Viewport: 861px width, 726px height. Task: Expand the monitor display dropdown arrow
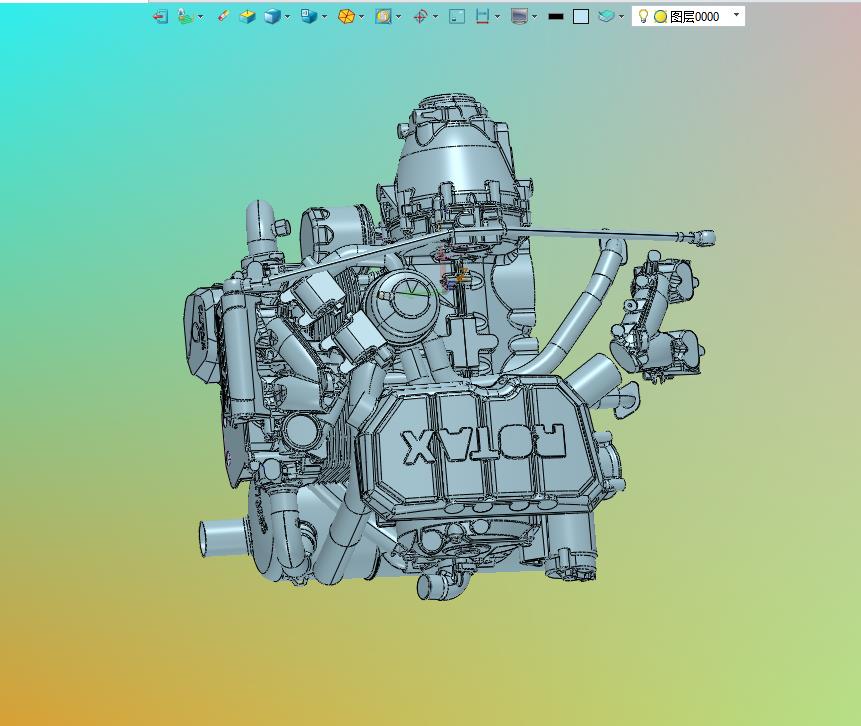pos(534,16)
